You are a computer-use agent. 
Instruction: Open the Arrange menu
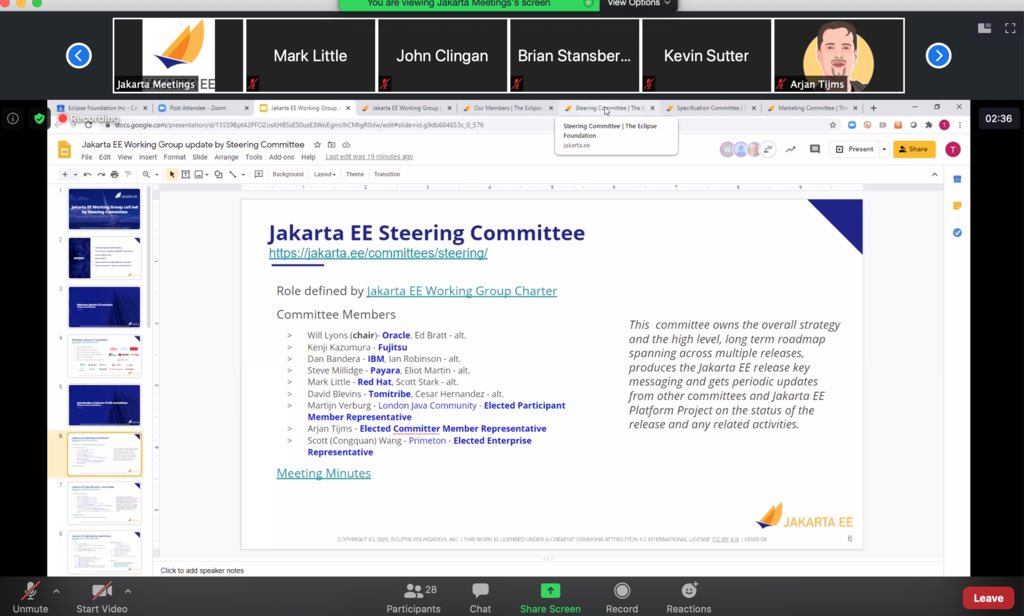click(226, 157)
